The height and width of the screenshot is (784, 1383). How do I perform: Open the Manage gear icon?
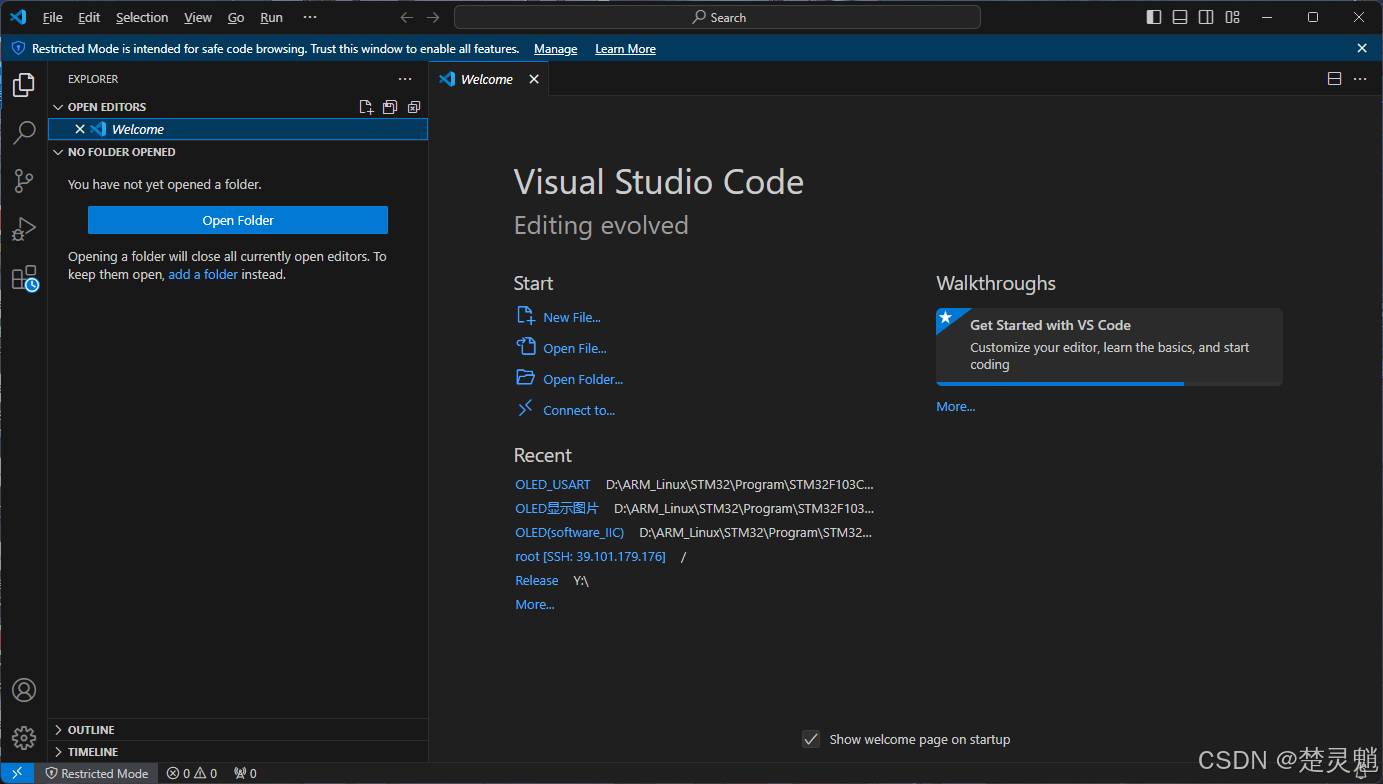24,738
